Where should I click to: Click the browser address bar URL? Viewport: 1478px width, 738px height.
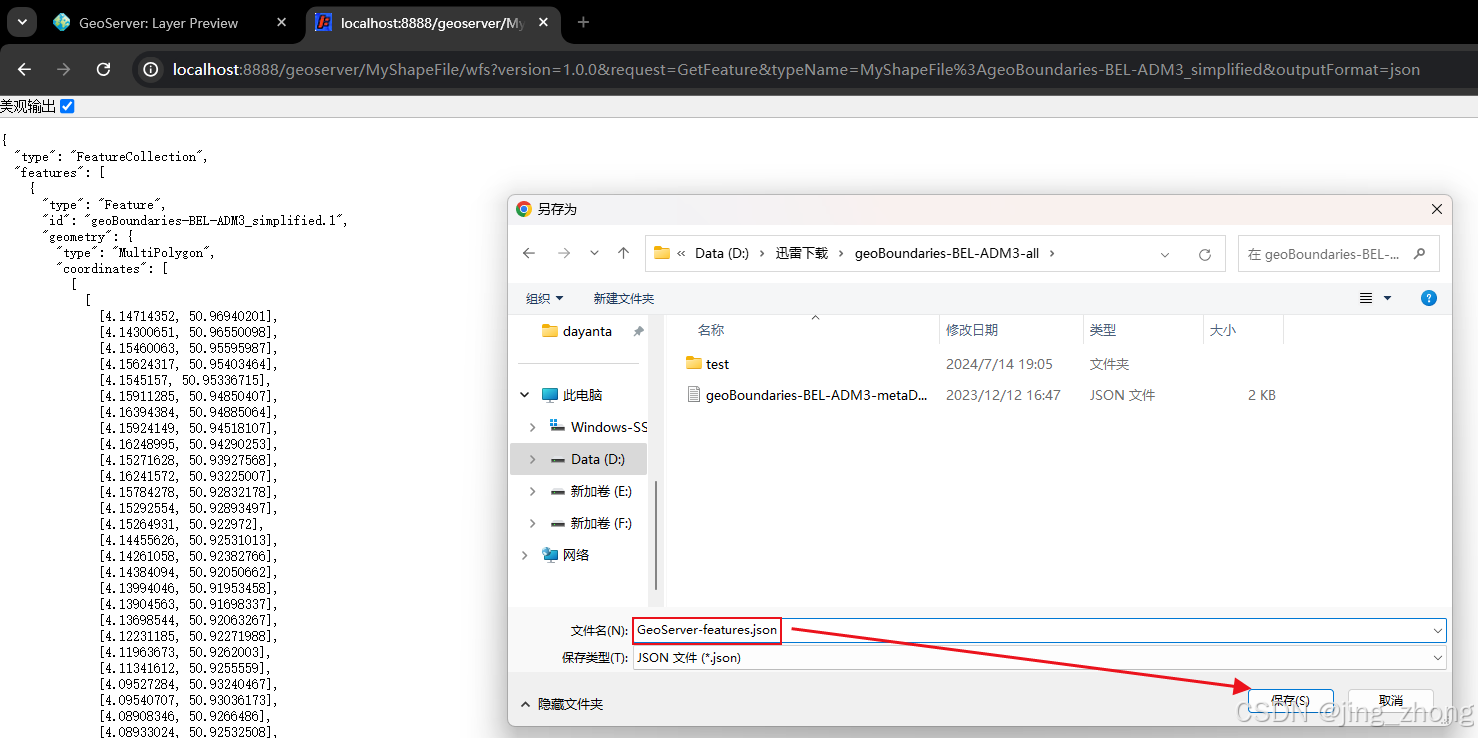point(796,69)
